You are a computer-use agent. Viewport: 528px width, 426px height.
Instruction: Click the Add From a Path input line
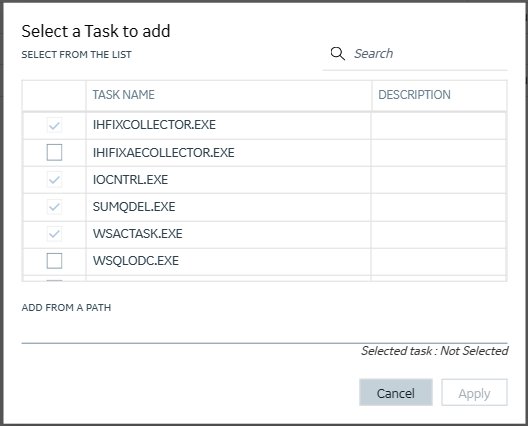(264, 332)
